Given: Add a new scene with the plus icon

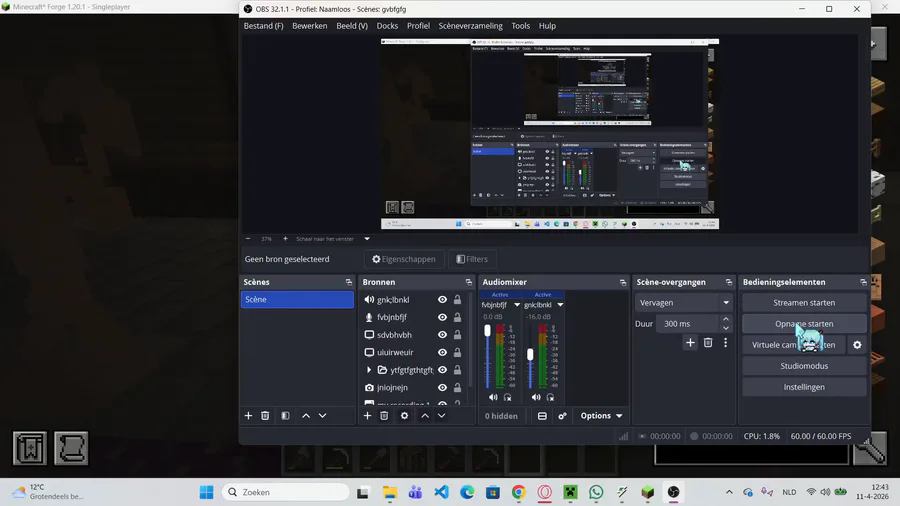Looking at the screenshot, I should (x=248, y=415).
